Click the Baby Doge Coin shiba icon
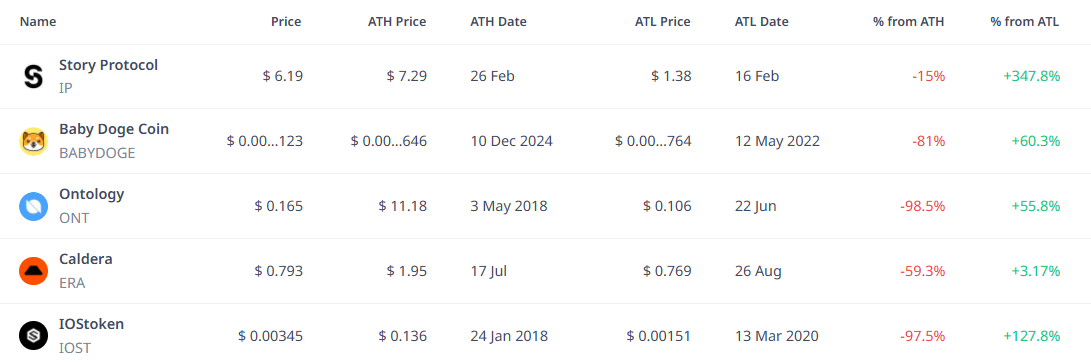1091x364 pixels. pyautogui.click(x=33, y=142)
